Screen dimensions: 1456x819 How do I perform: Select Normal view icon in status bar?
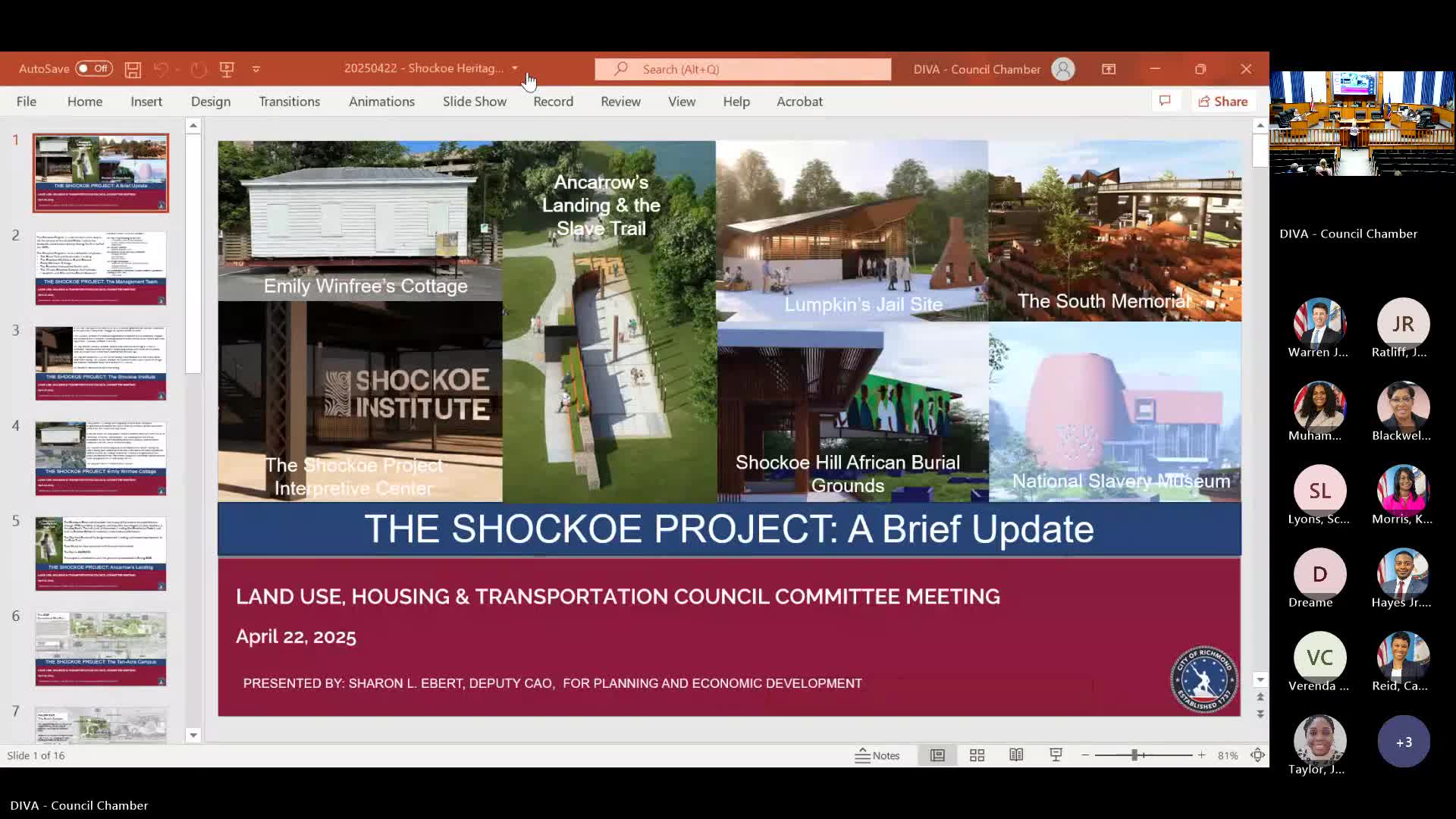pyautogui.click(x=937, y=755)
